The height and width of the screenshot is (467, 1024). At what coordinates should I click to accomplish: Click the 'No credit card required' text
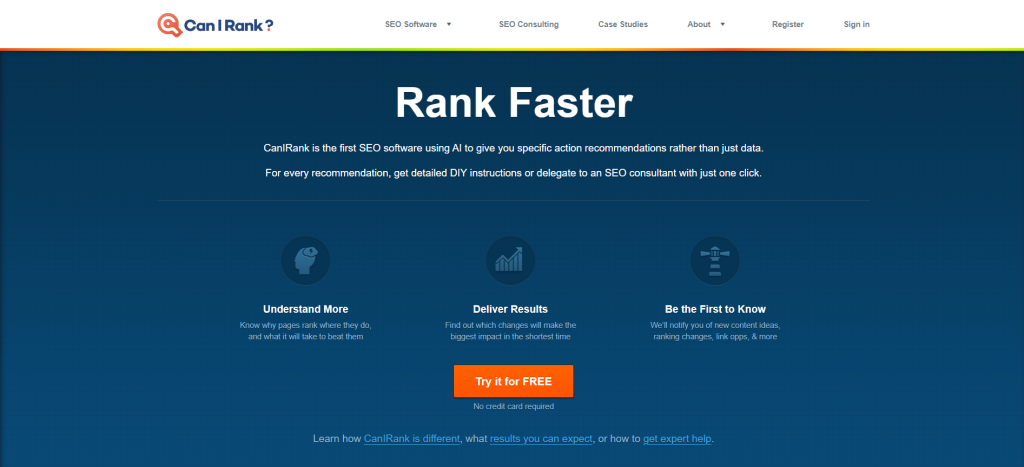(x=513, y=406)
